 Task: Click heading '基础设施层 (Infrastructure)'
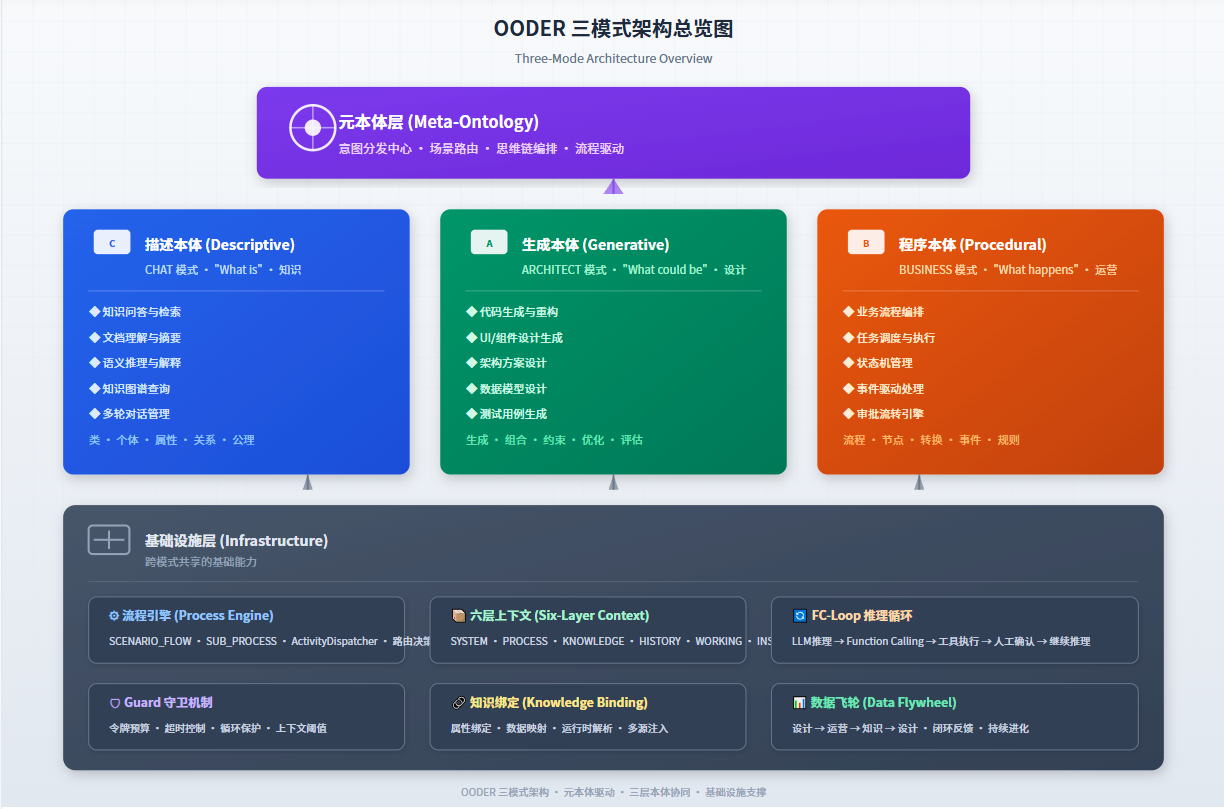click(236, 541)
